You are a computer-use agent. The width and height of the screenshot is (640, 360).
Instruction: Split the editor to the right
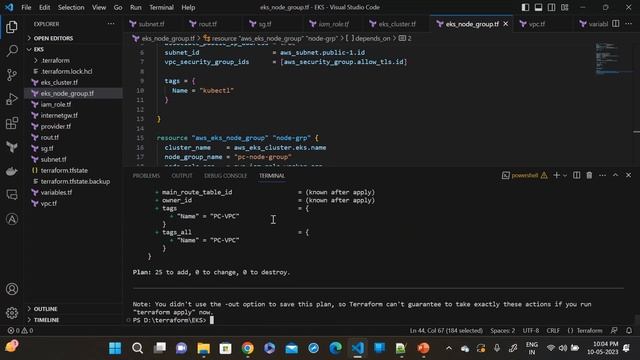point(616,24)
